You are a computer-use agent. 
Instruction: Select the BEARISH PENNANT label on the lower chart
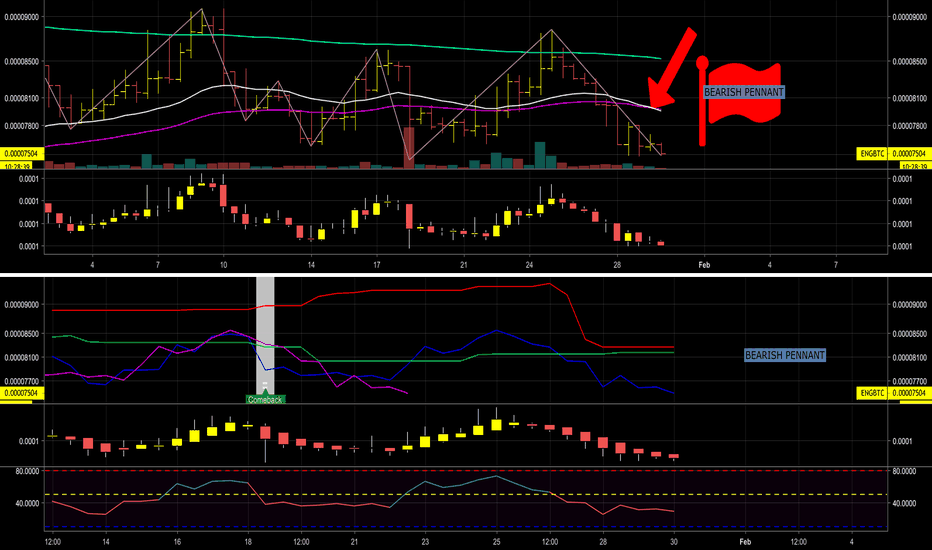[x=785, y=355]
